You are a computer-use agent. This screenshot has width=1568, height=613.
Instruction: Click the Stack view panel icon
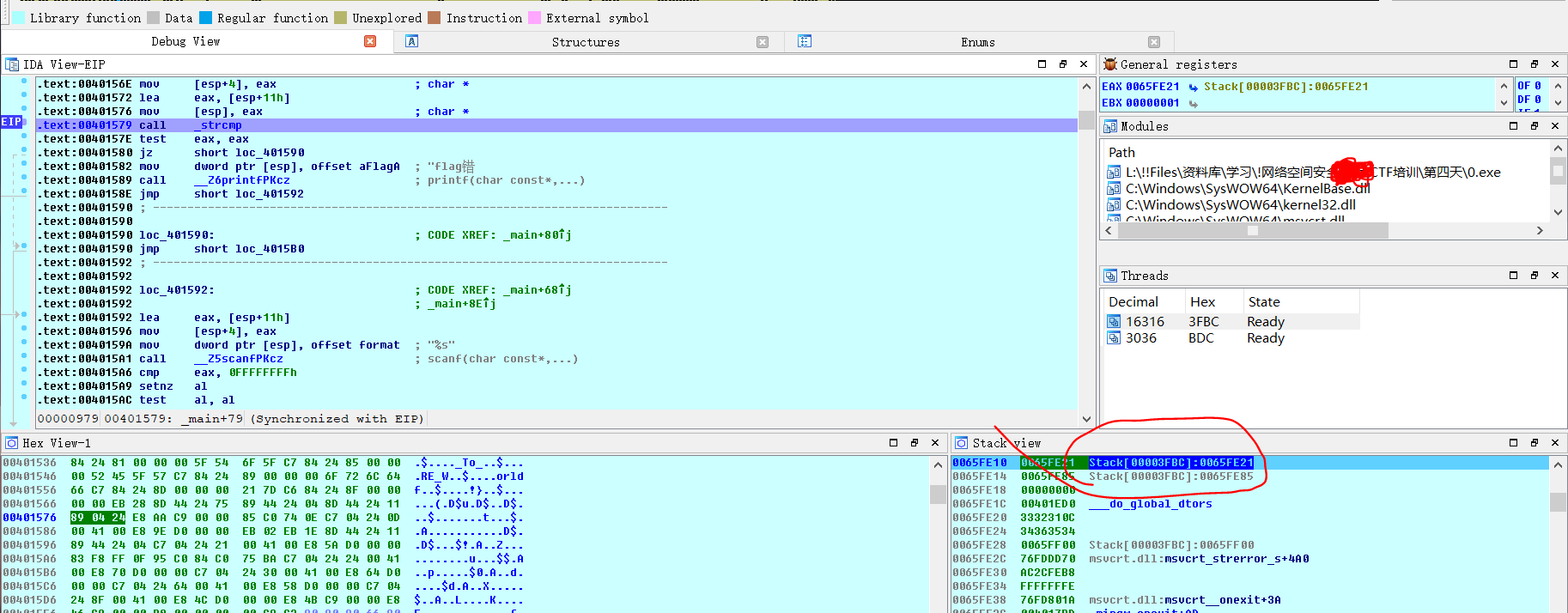click(x=962, y=443)
